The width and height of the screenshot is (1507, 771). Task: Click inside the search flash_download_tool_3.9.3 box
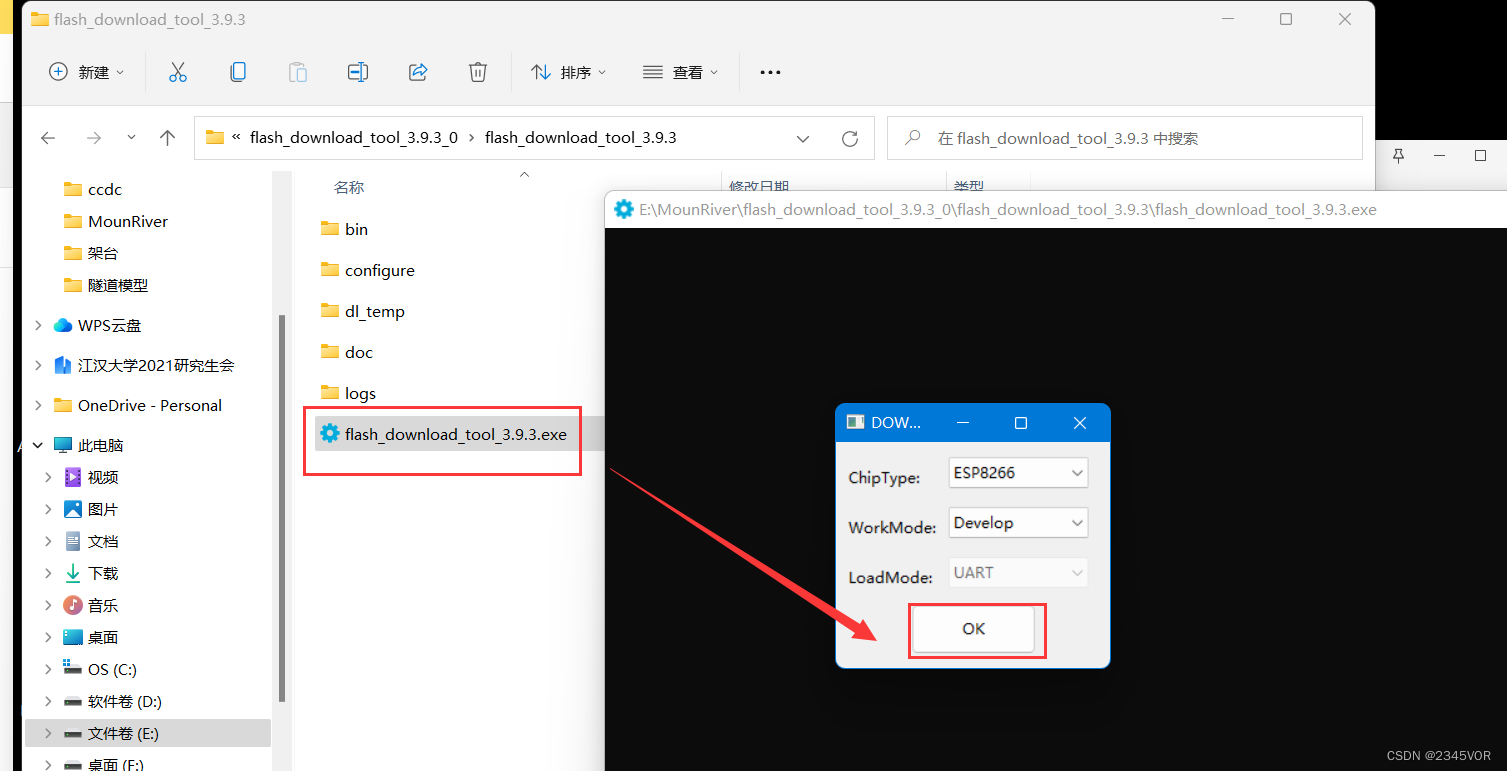pos(1125,138)
